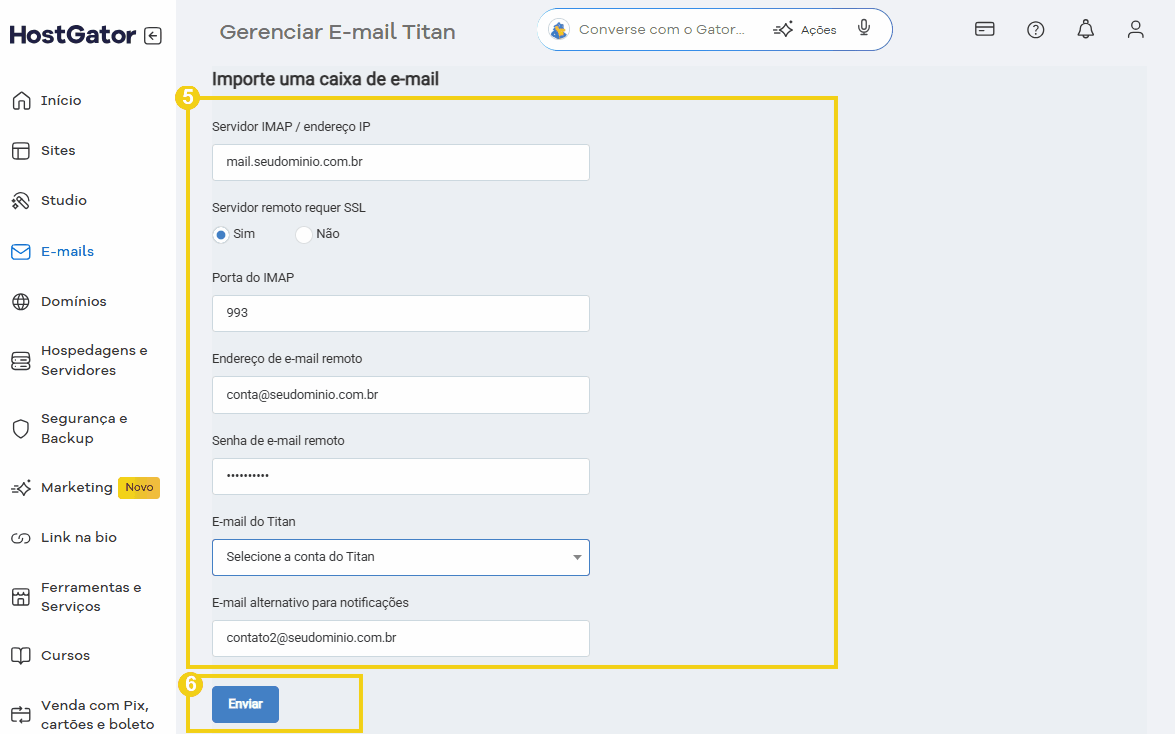The height and width of the screenshot is (734, 1175).
Task: Click the E-mails envelope icon
Action: [21, 252]
